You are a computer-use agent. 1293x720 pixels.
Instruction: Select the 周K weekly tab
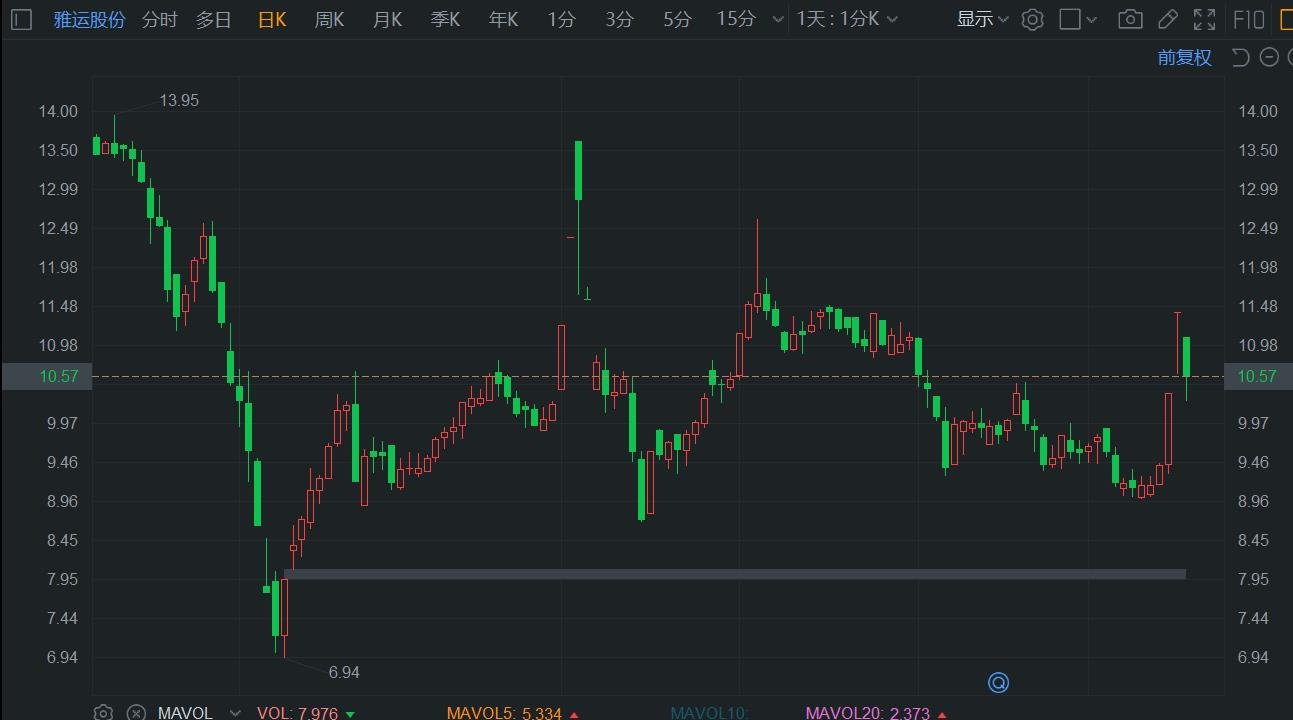[329, 19]
